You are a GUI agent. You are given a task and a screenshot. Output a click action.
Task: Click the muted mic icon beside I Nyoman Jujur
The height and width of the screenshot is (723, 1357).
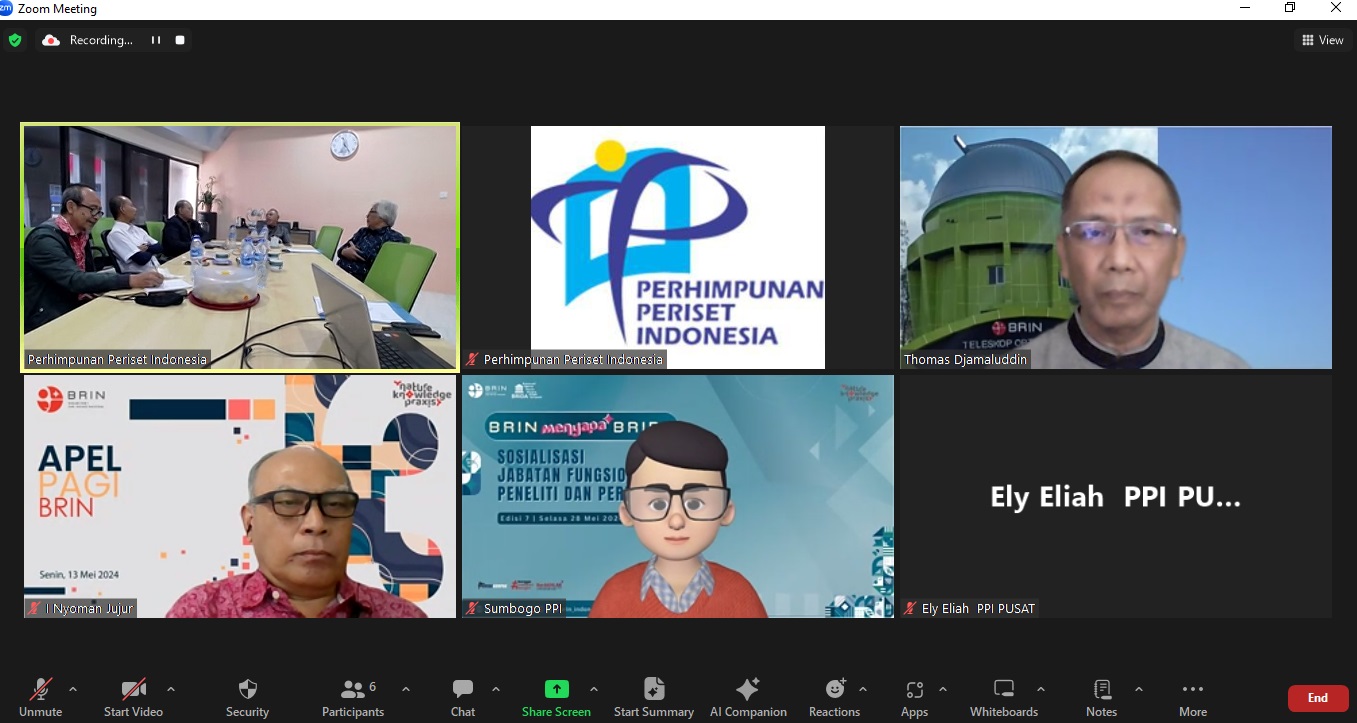pyautogui.click(x=34, y=608)
